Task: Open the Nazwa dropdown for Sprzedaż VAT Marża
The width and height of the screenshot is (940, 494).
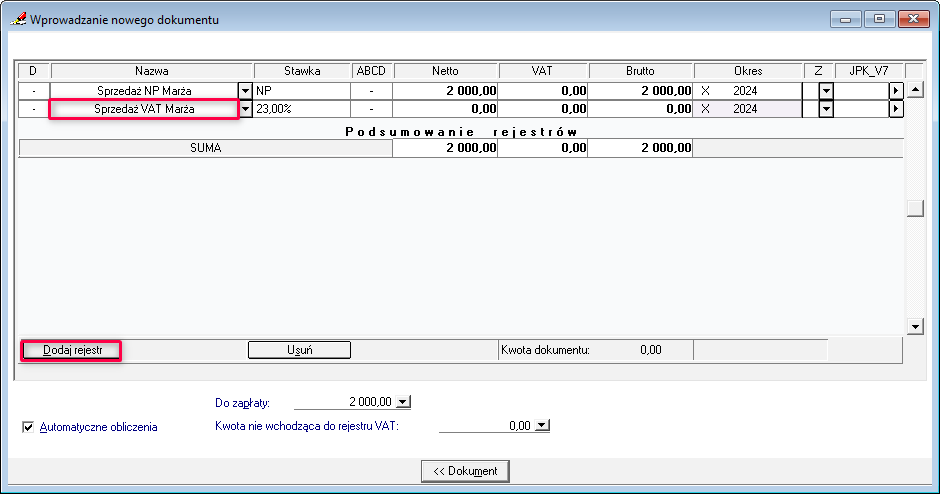Action: [245, 109]
